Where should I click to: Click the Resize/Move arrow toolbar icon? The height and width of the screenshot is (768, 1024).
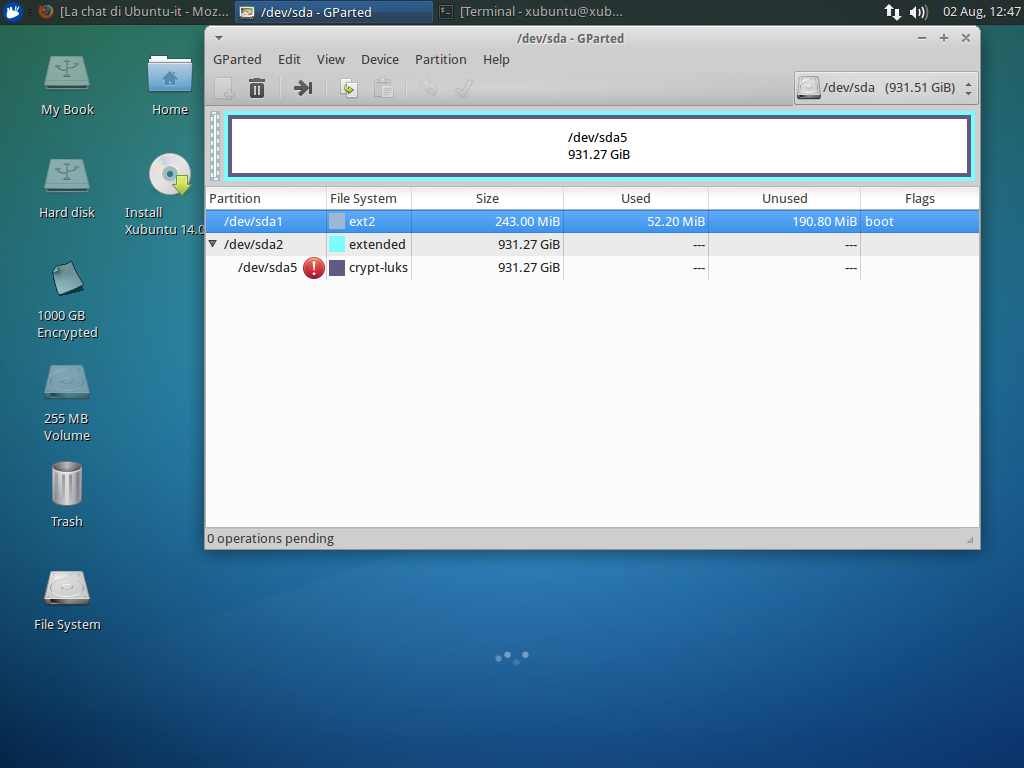coord(302,88)
